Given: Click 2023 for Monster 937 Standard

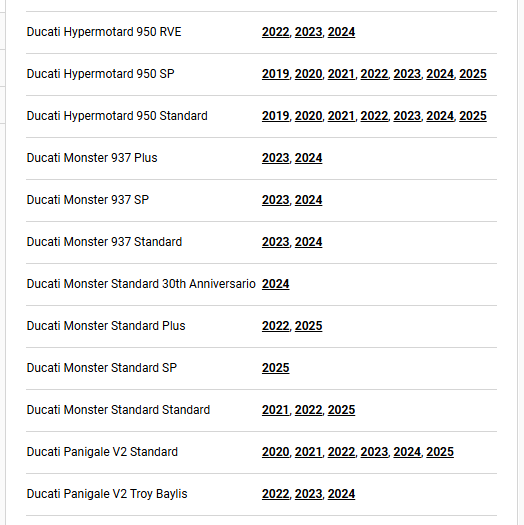Looking at the screenshot, I should 276,242.
